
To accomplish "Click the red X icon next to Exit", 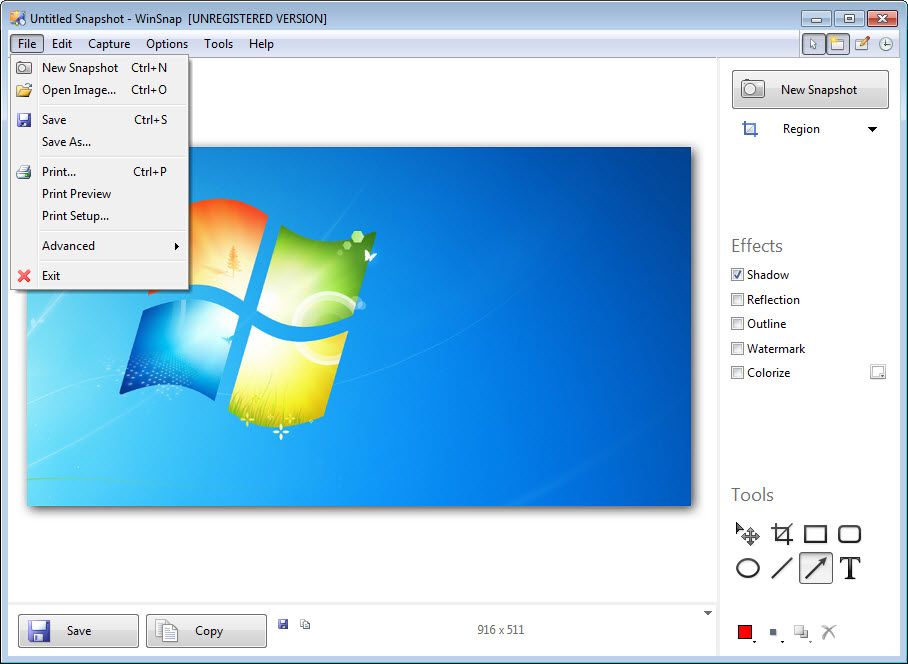I will [x=24, y=276].
